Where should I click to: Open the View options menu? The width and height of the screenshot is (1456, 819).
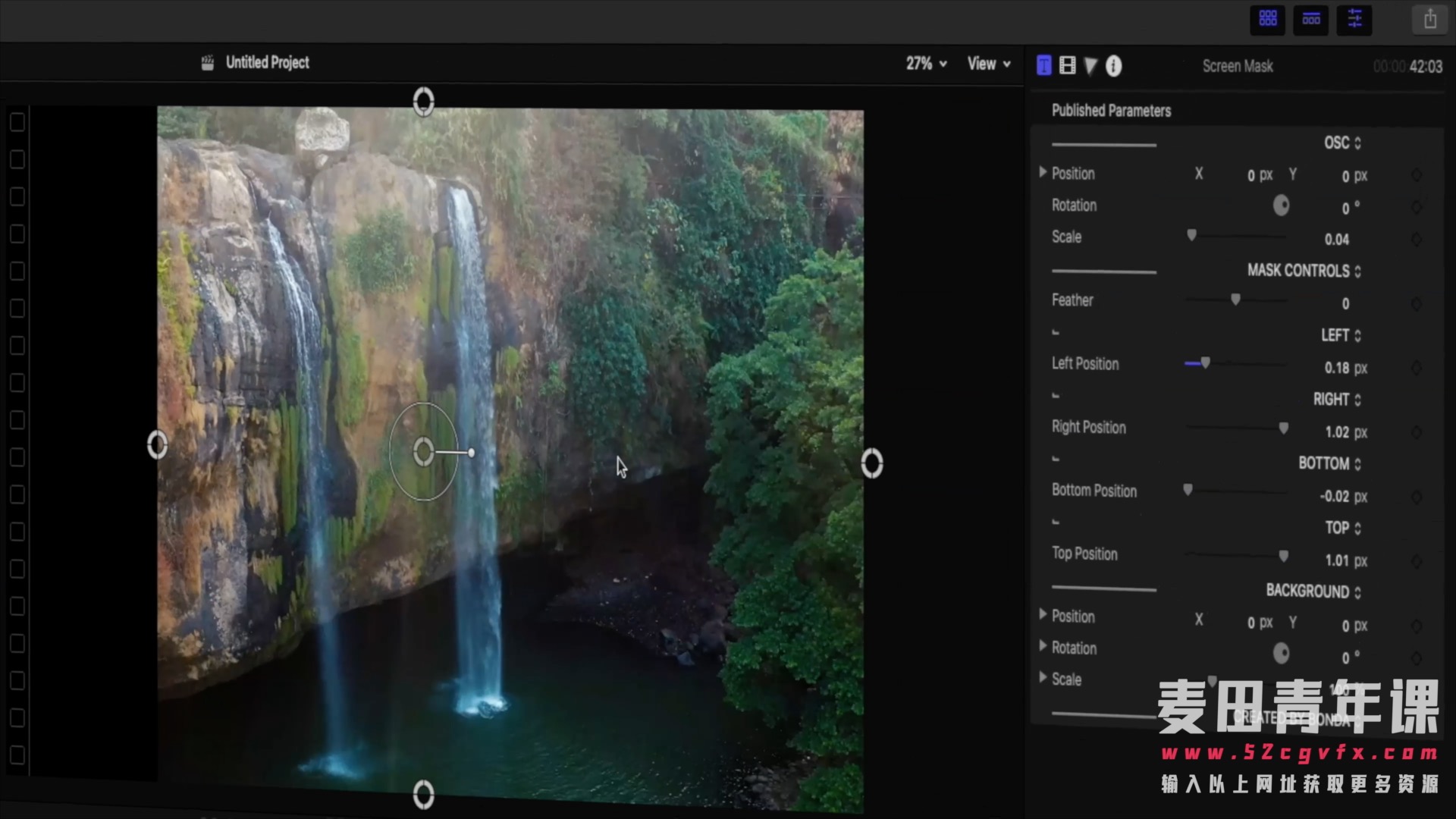[988, 64]
